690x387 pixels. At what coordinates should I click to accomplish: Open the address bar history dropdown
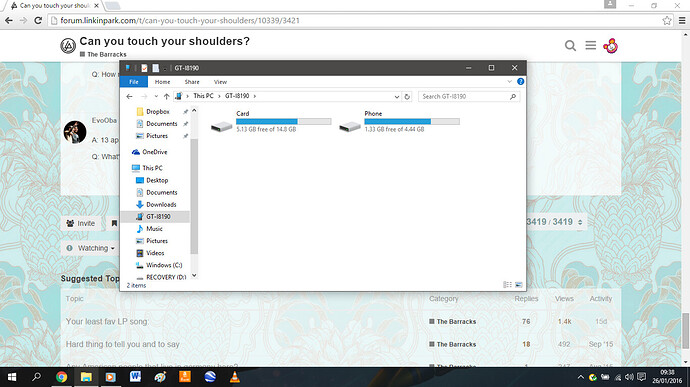coord(396,96)
